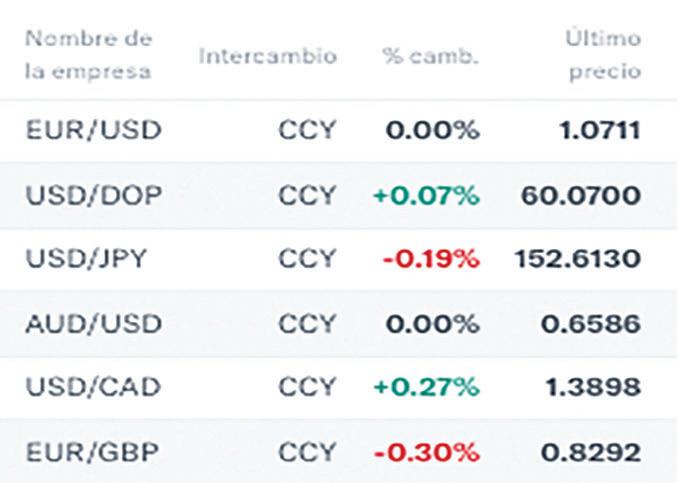Select the 0.6586 last price

click(591, 324)
